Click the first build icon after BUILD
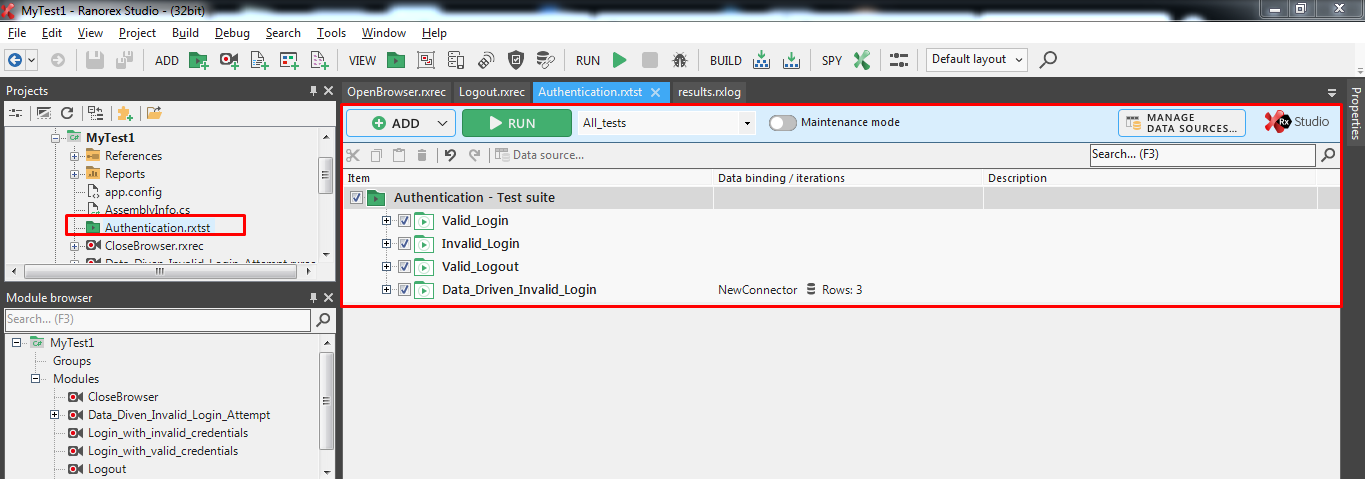This screenshot has height=479, width=1365. point(761,60)
